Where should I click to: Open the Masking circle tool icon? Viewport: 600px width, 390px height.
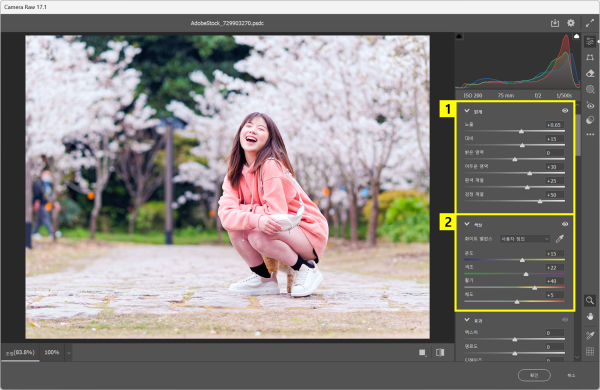[590, 89]
